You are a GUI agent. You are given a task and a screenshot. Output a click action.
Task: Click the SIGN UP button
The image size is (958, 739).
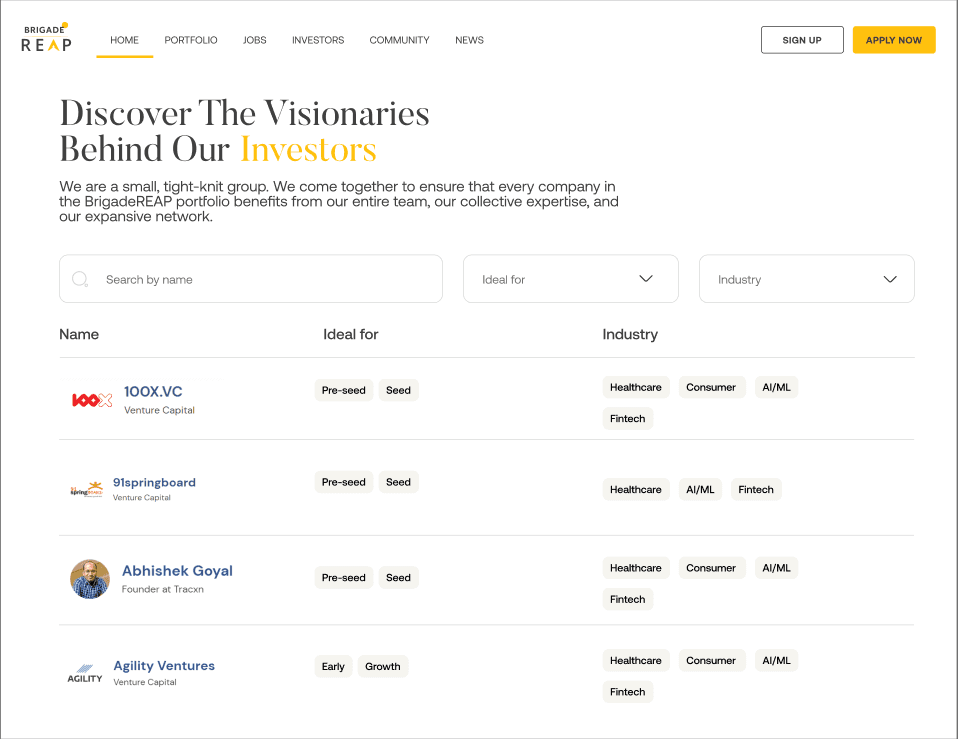(x=802, y=40)
